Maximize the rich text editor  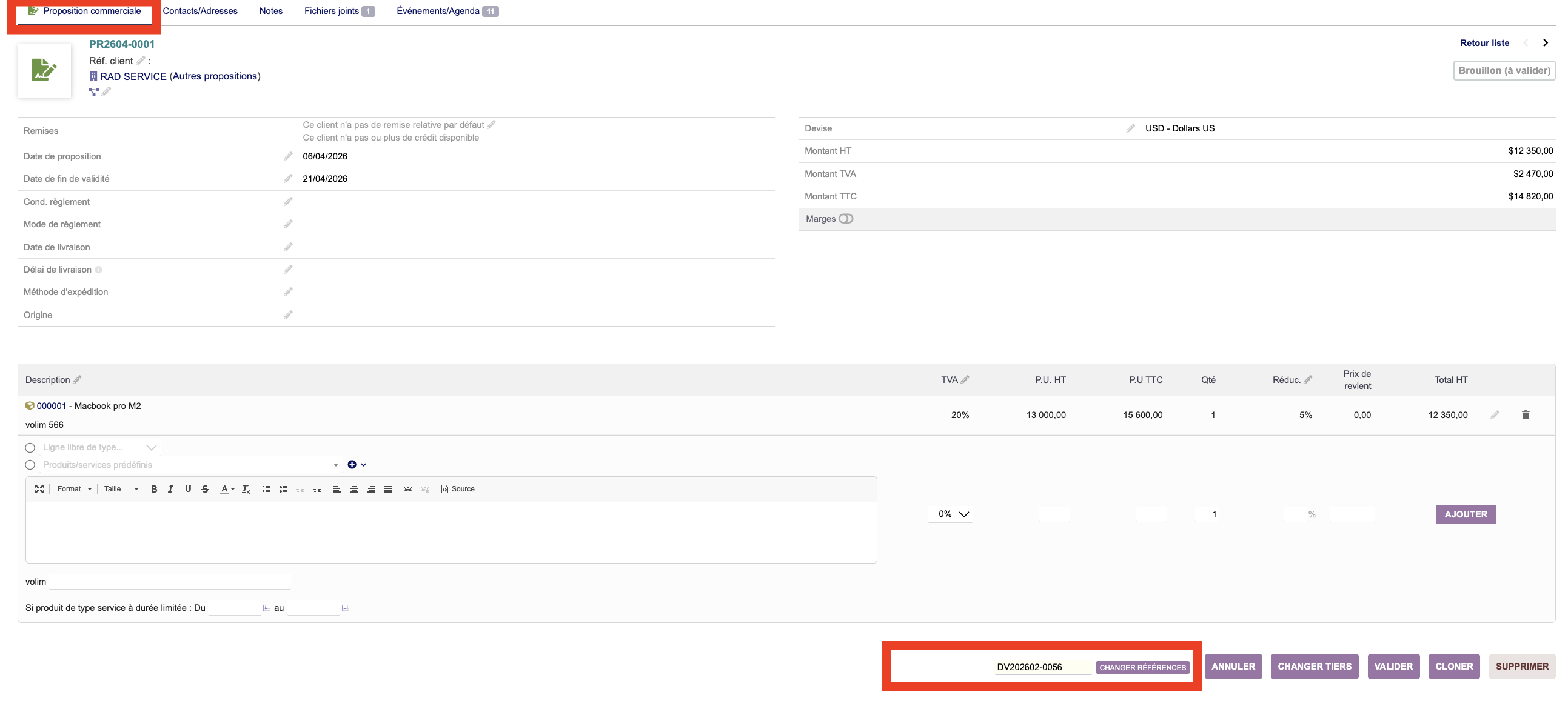click(39, 489)
